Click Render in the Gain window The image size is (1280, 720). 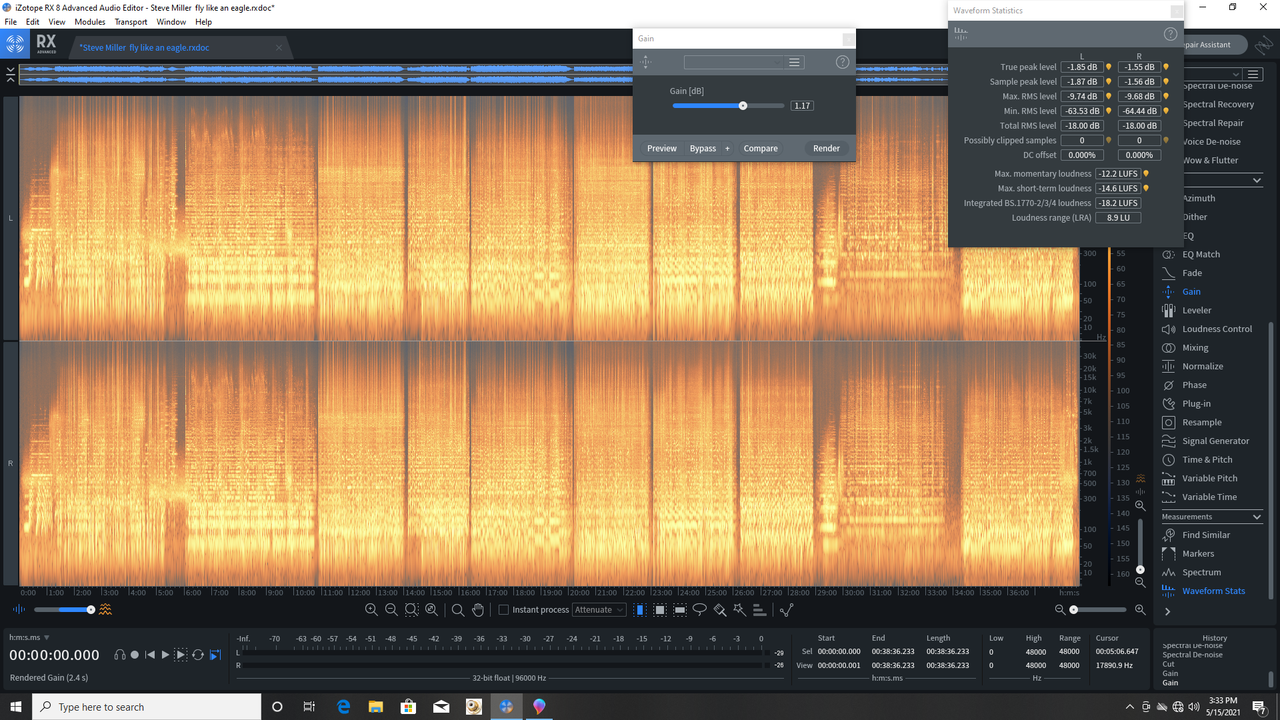click(826, 148)
